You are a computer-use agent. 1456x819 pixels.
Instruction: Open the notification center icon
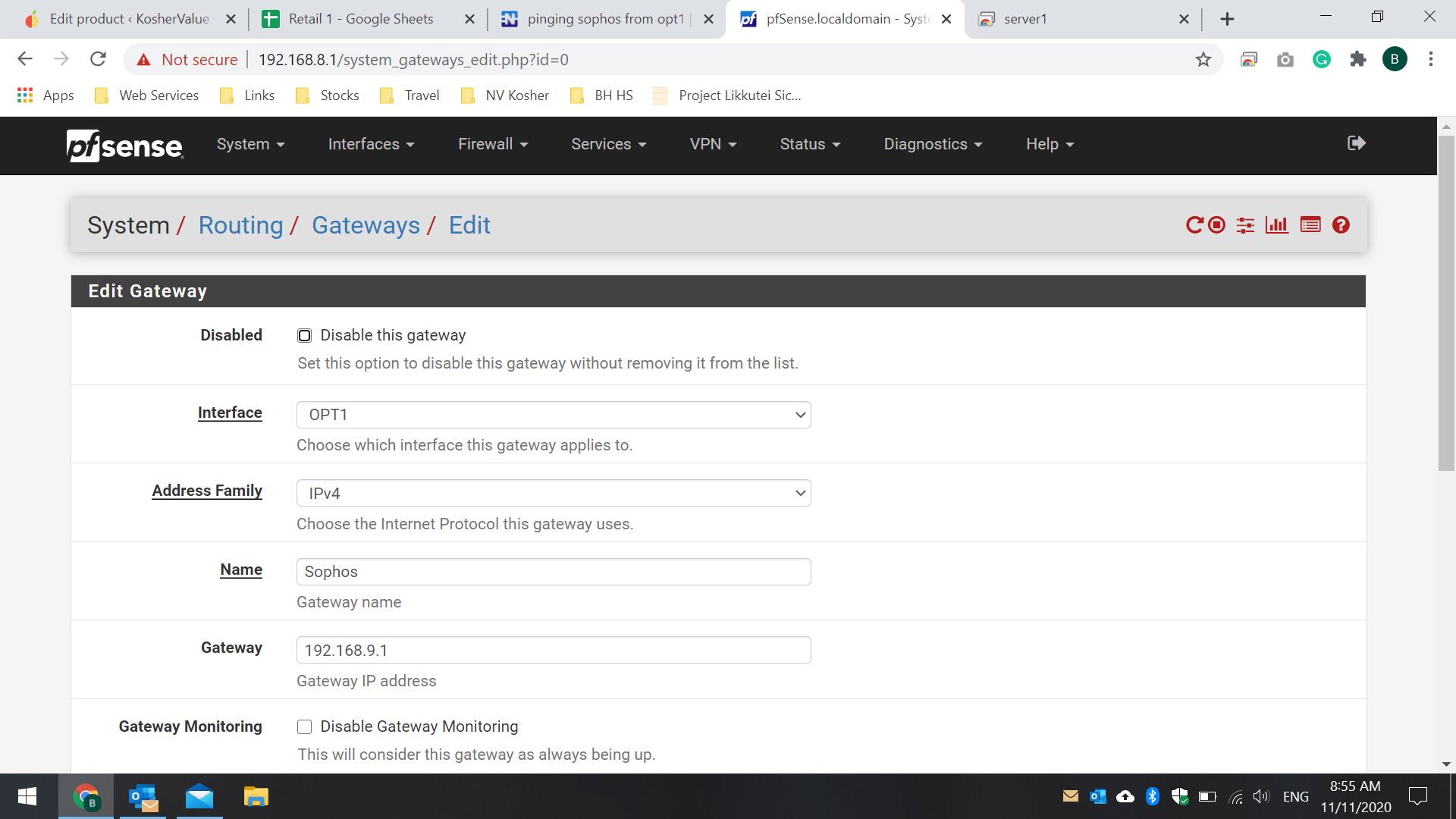pos(1418,796)
